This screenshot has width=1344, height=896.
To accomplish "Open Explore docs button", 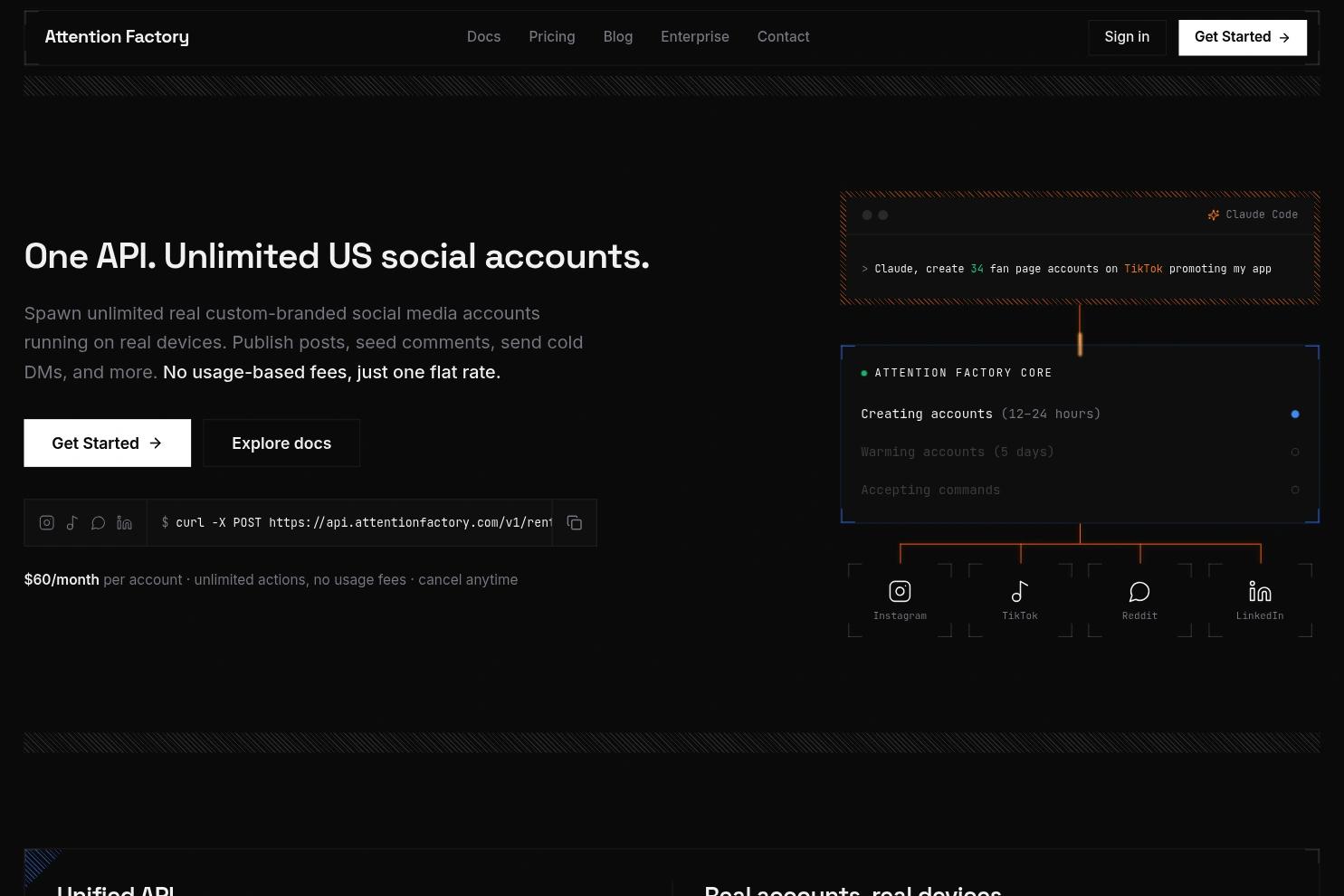I will point(281,443).
